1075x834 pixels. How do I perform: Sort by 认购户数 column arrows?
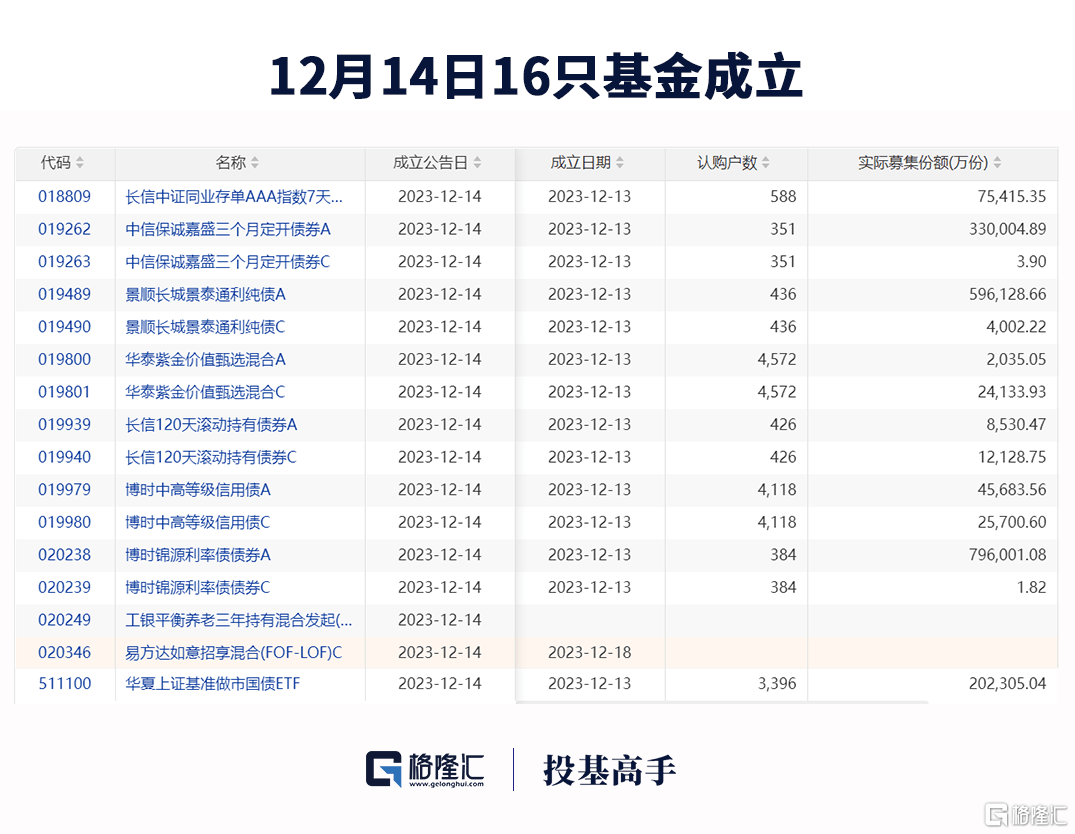point(766,163)
